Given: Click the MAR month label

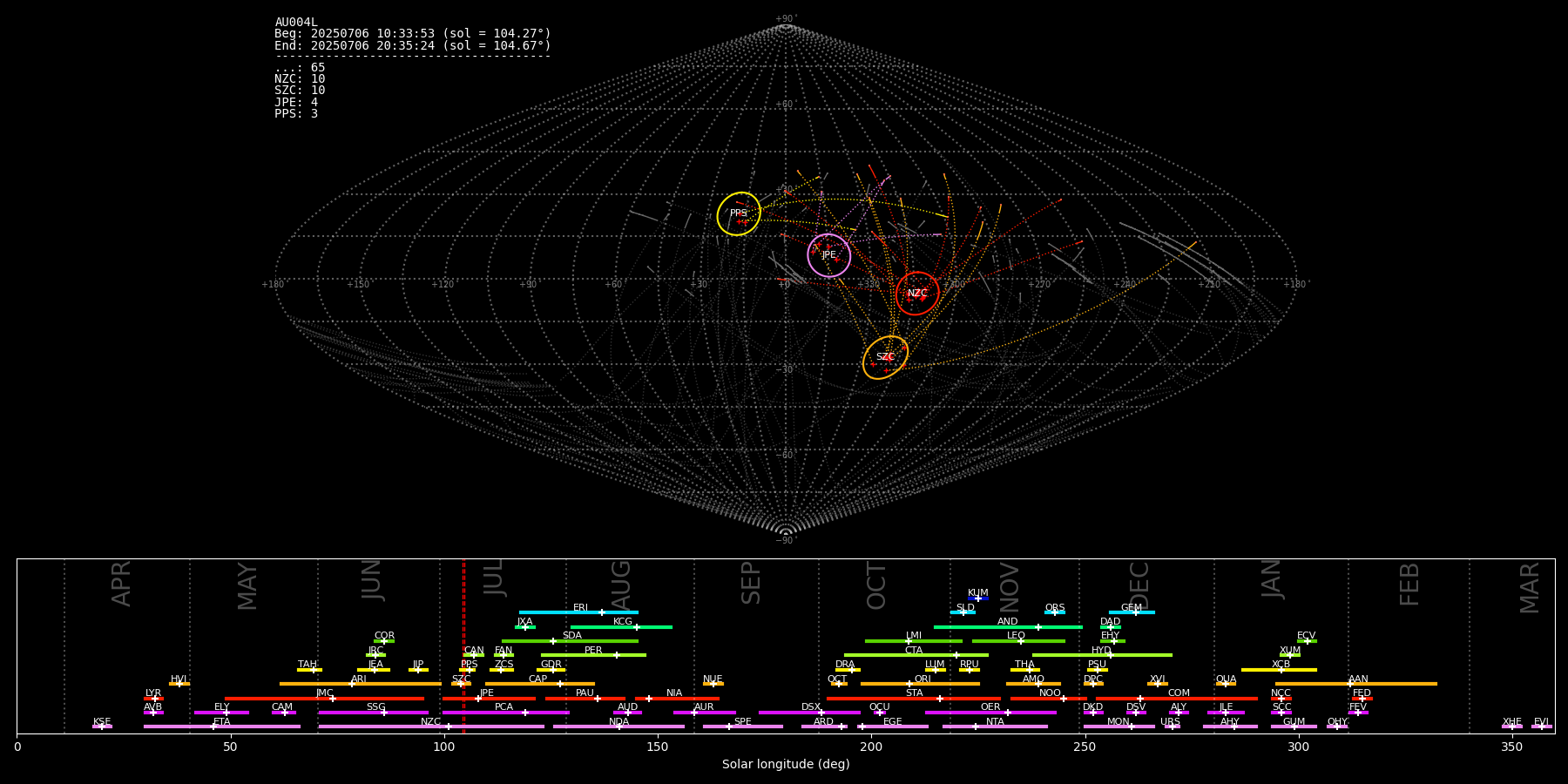Looking at the screenshot, I should coord(1530,587).
